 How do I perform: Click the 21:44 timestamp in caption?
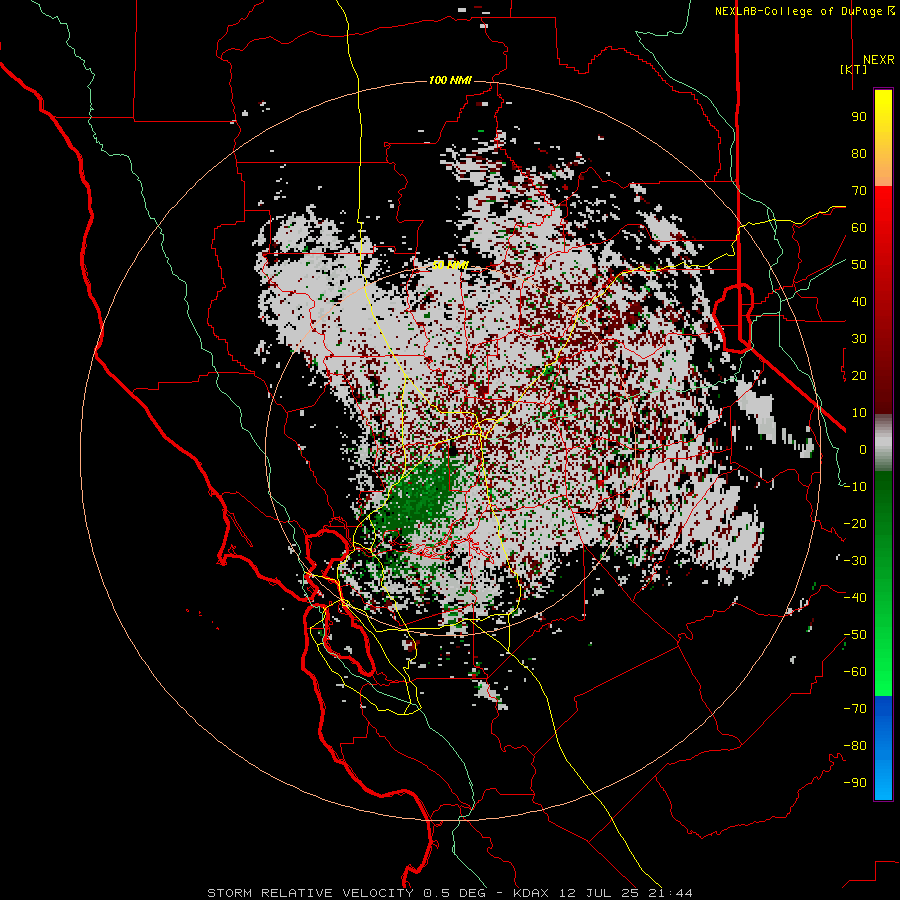tap(672, 893)
